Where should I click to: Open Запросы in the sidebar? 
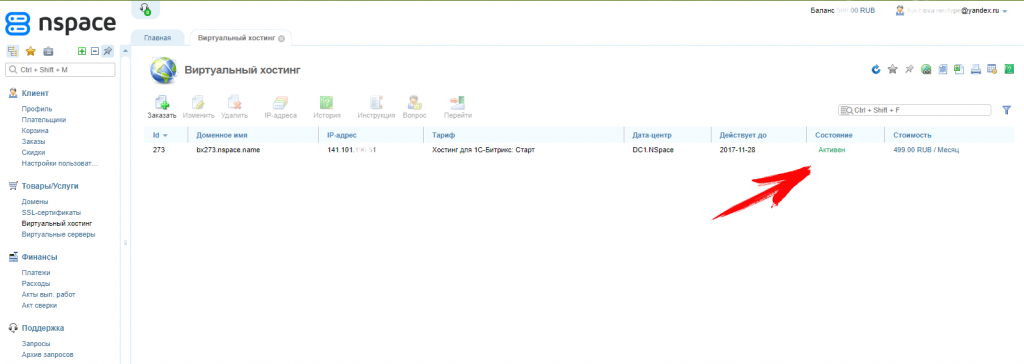click(x=35, y=344)
